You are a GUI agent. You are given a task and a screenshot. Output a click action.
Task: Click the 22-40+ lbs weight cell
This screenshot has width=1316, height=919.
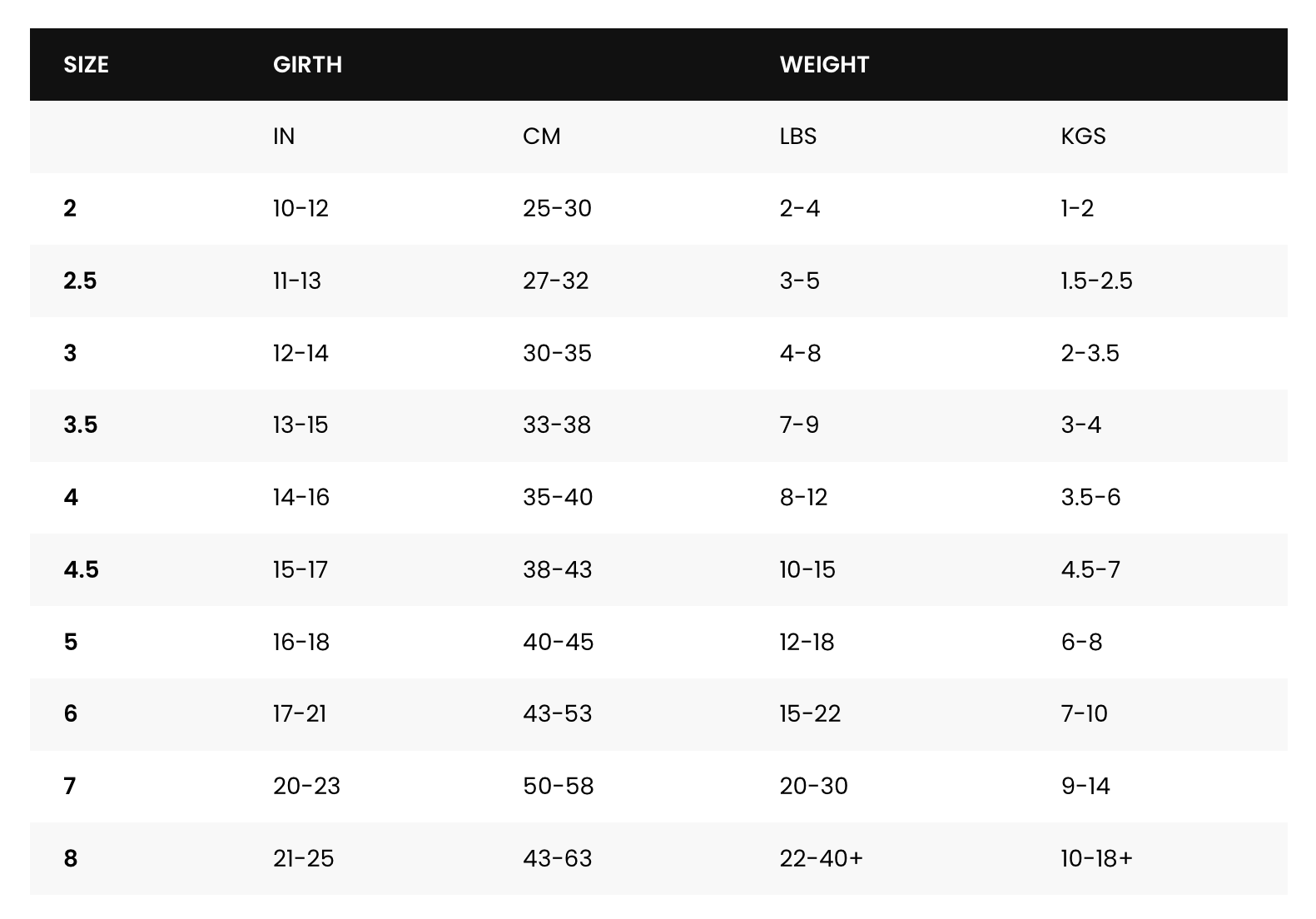pos(821,859)
